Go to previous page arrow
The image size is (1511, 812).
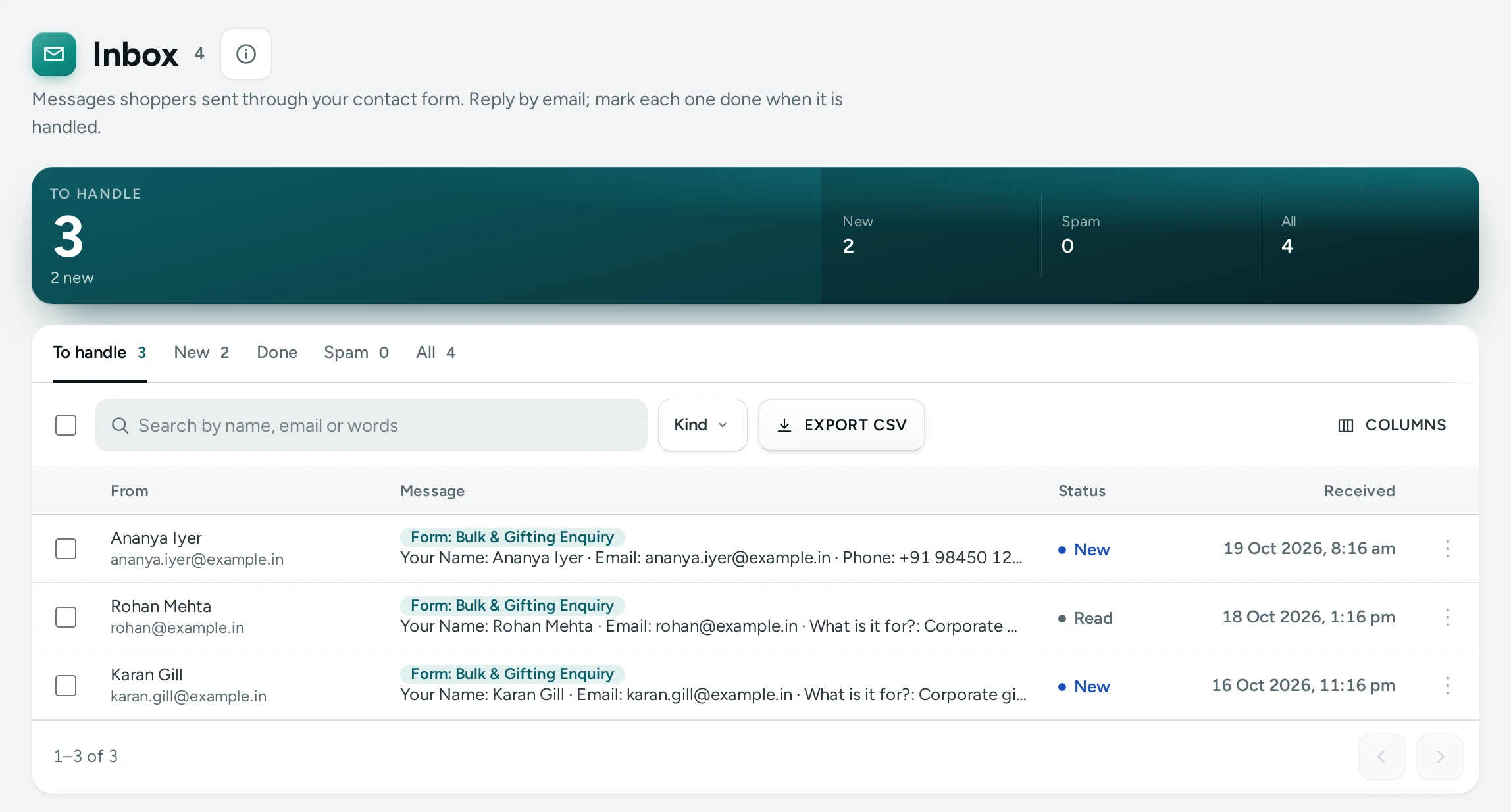click(1382, 757)
